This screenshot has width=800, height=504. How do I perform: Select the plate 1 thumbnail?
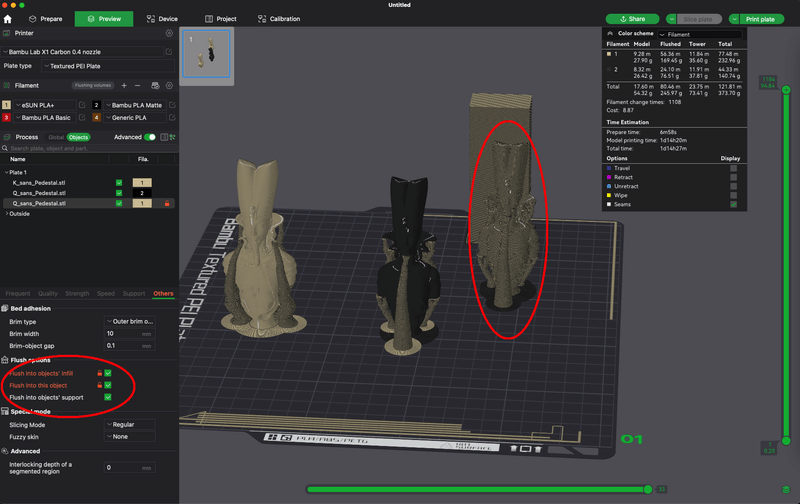pyautogui.click(x=207, y=54)
